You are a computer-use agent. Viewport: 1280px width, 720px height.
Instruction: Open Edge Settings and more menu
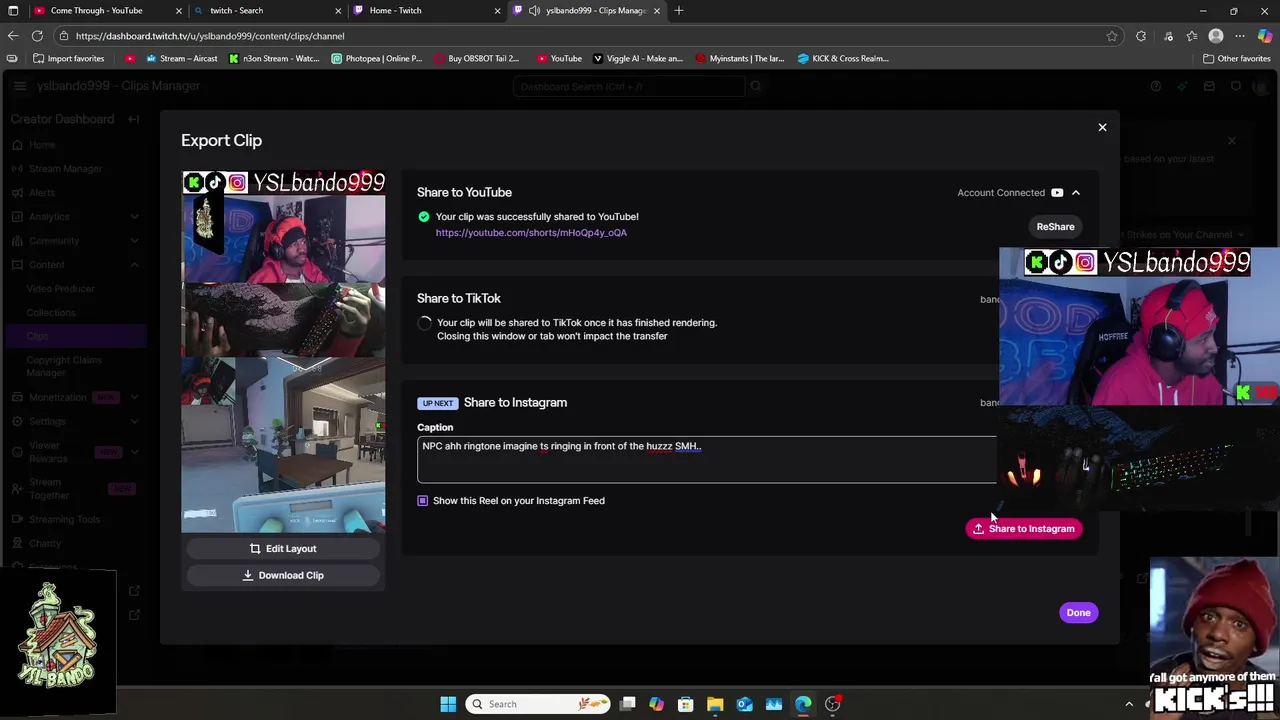[x=1240, y=36]
